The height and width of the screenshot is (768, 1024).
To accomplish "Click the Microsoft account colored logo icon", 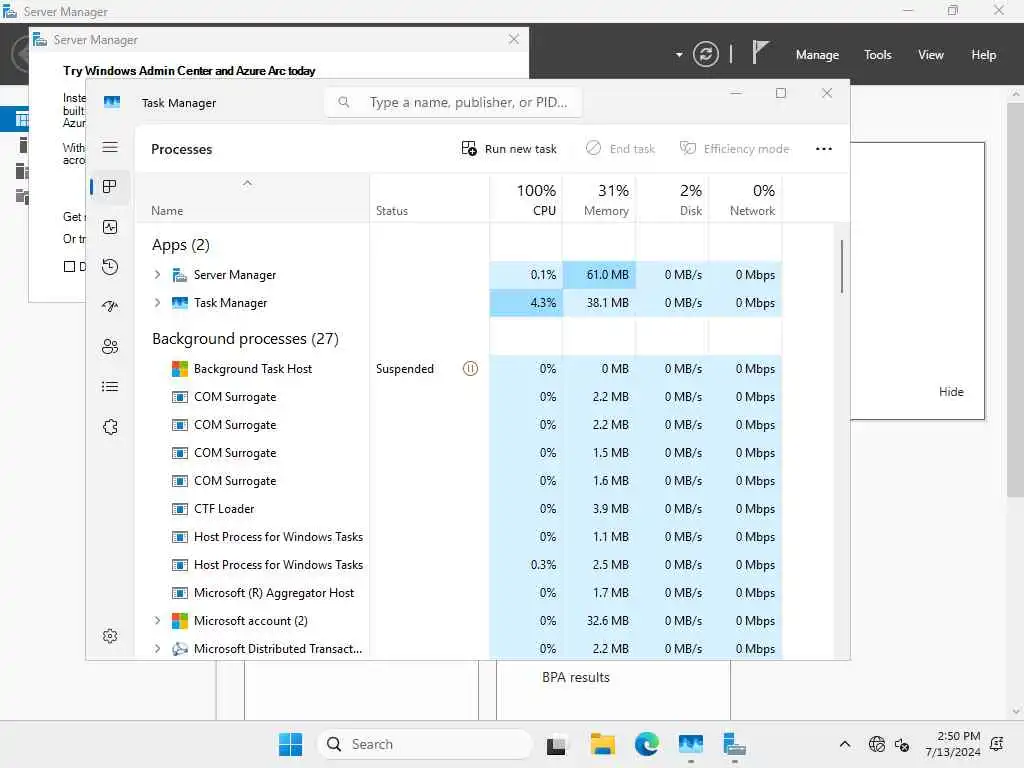I will coord(180,621).
